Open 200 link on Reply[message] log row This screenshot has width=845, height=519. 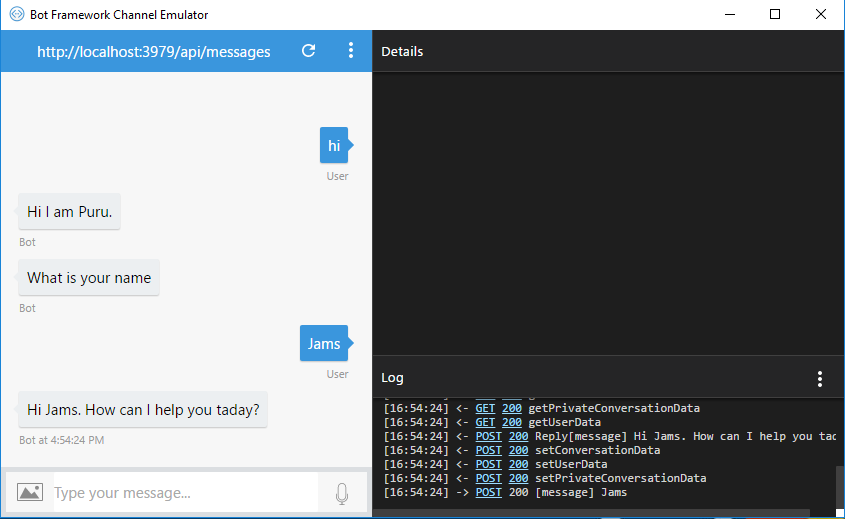[x=518, y=436]
